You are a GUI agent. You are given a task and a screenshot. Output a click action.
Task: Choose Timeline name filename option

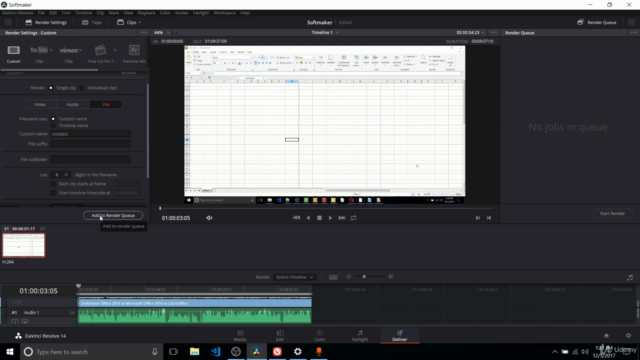(x=53, y=126)
